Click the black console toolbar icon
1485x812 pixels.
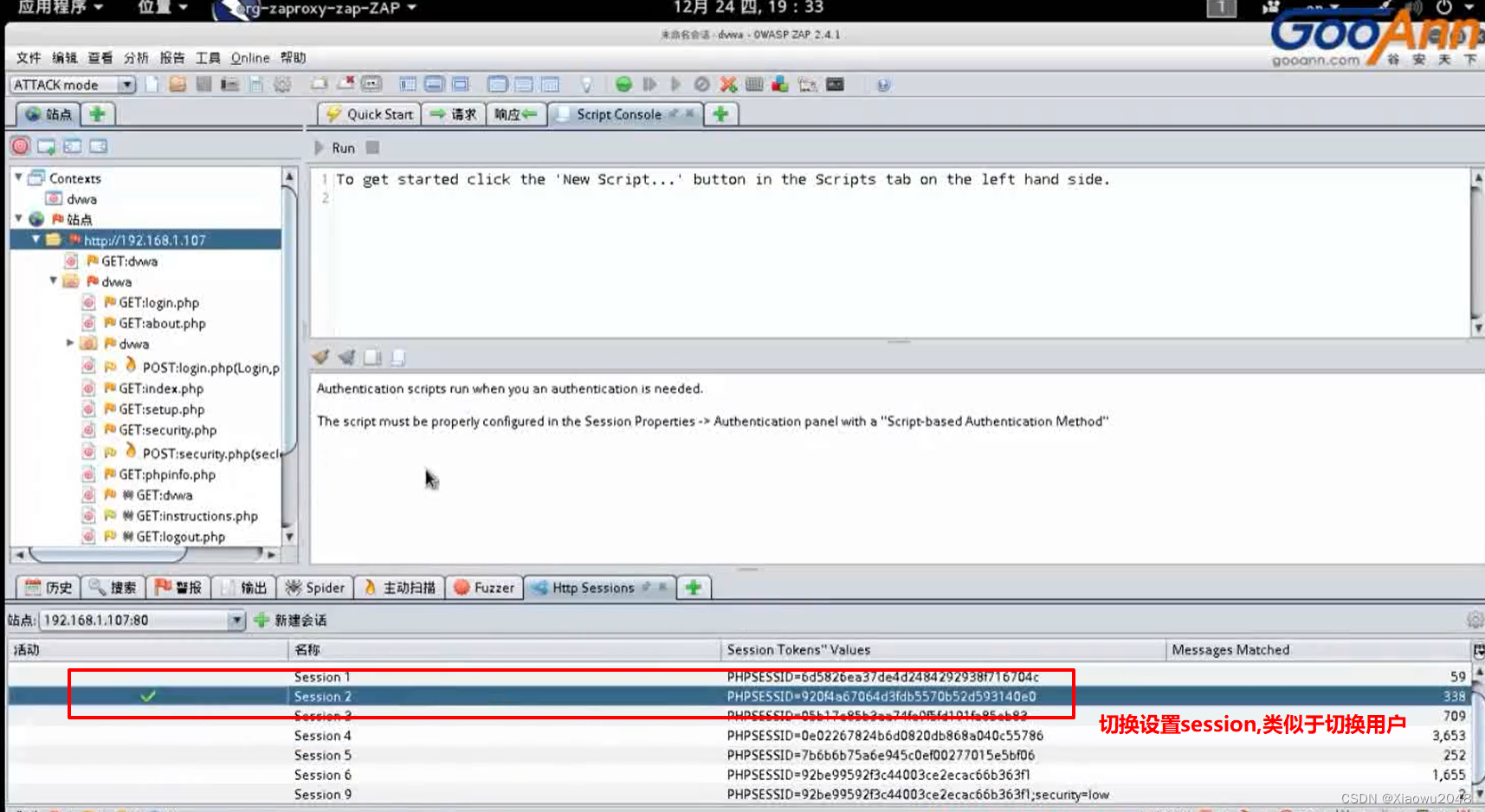[x=835, y=84]
